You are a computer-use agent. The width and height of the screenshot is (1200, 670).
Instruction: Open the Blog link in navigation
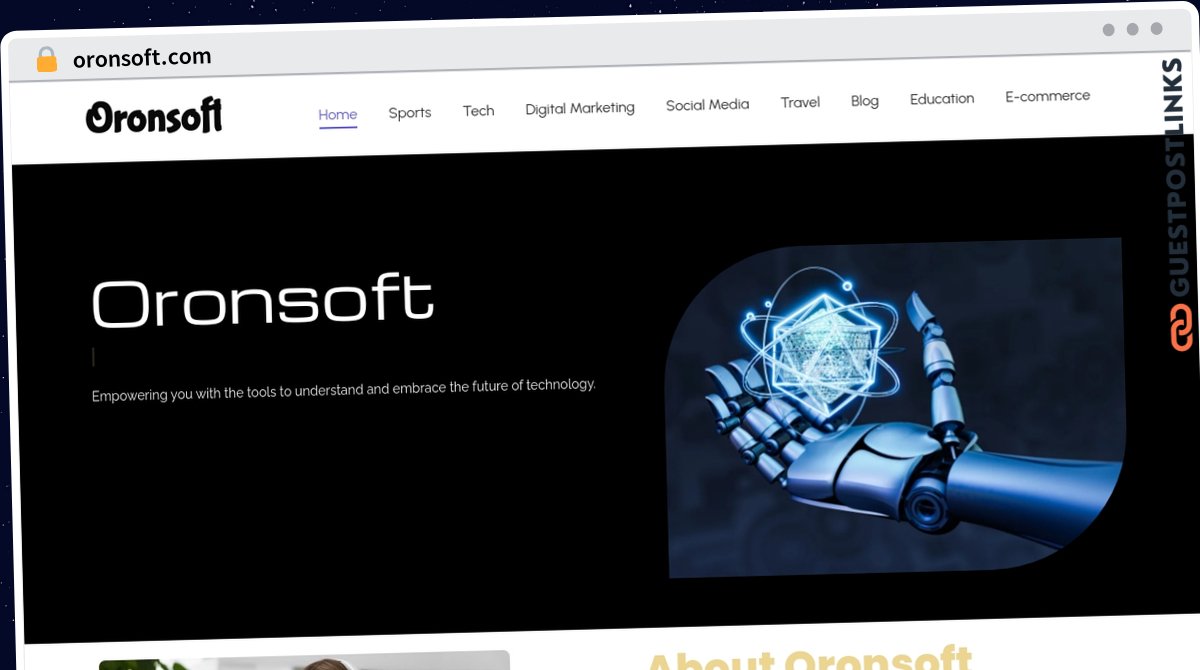[864, 101]
